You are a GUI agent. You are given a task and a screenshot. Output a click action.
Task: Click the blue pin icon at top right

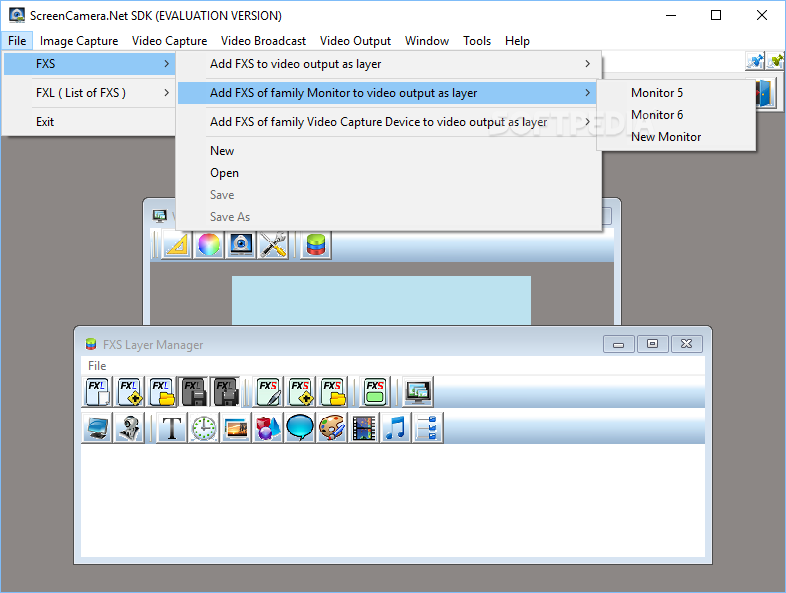[755, 61]
